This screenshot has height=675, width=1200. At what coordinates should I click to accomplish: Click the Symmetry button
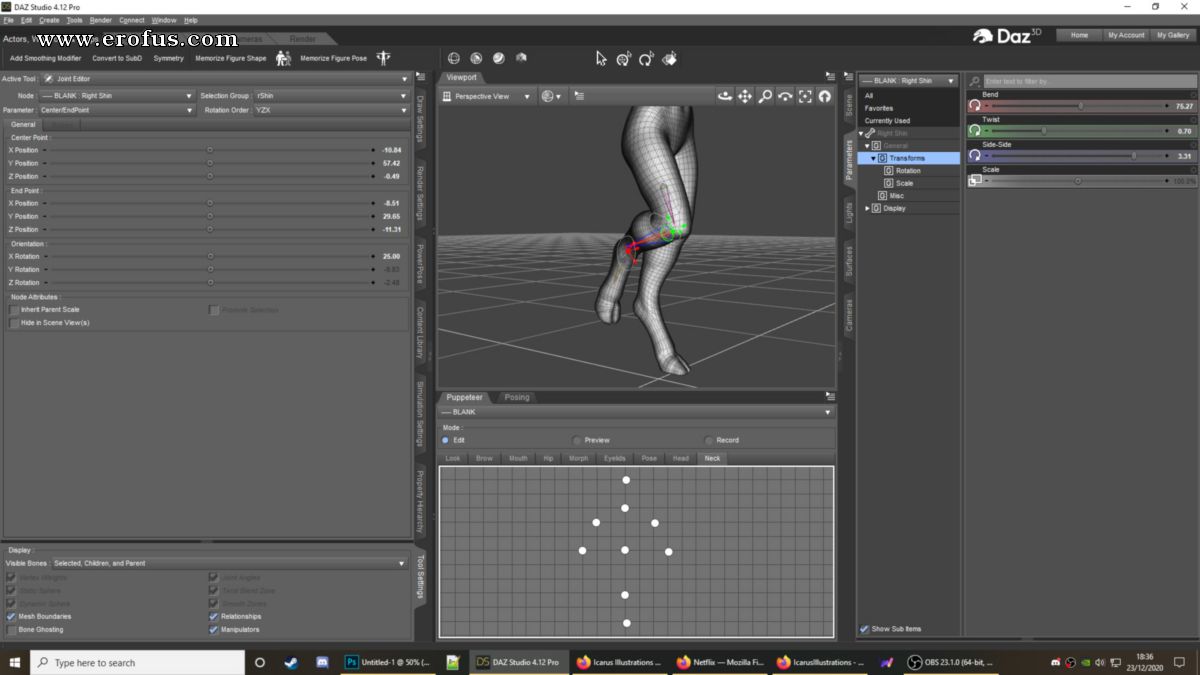169,58
